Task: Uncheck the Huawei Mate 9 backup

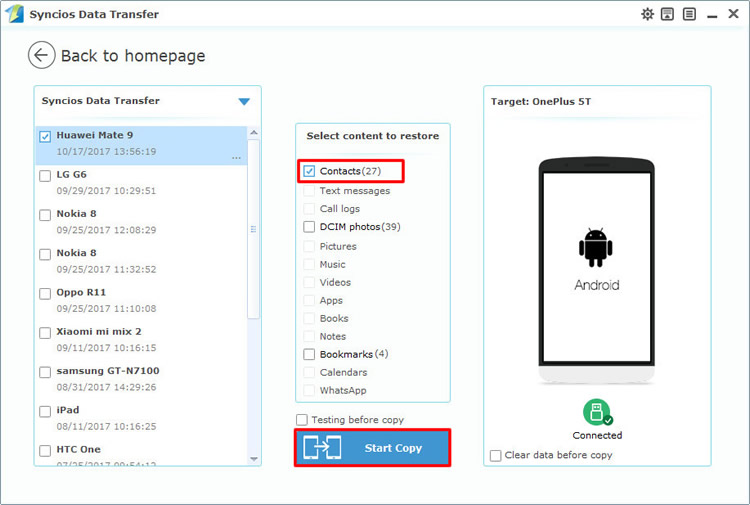Action: point(45,137)
